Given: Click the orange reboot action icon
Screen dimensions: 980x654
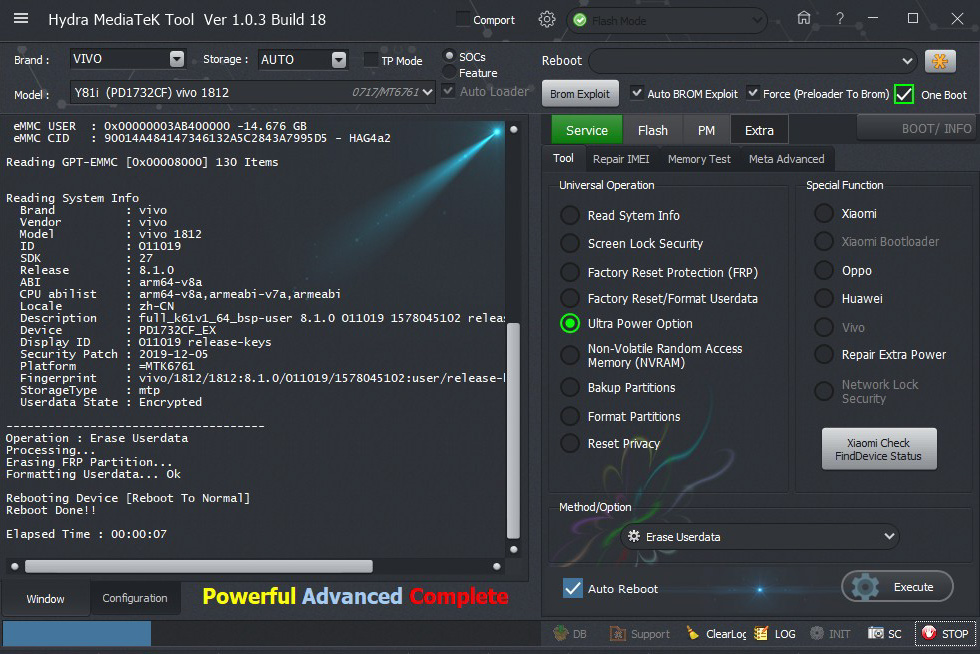Looking at the screenshot, I should [940, 61].
